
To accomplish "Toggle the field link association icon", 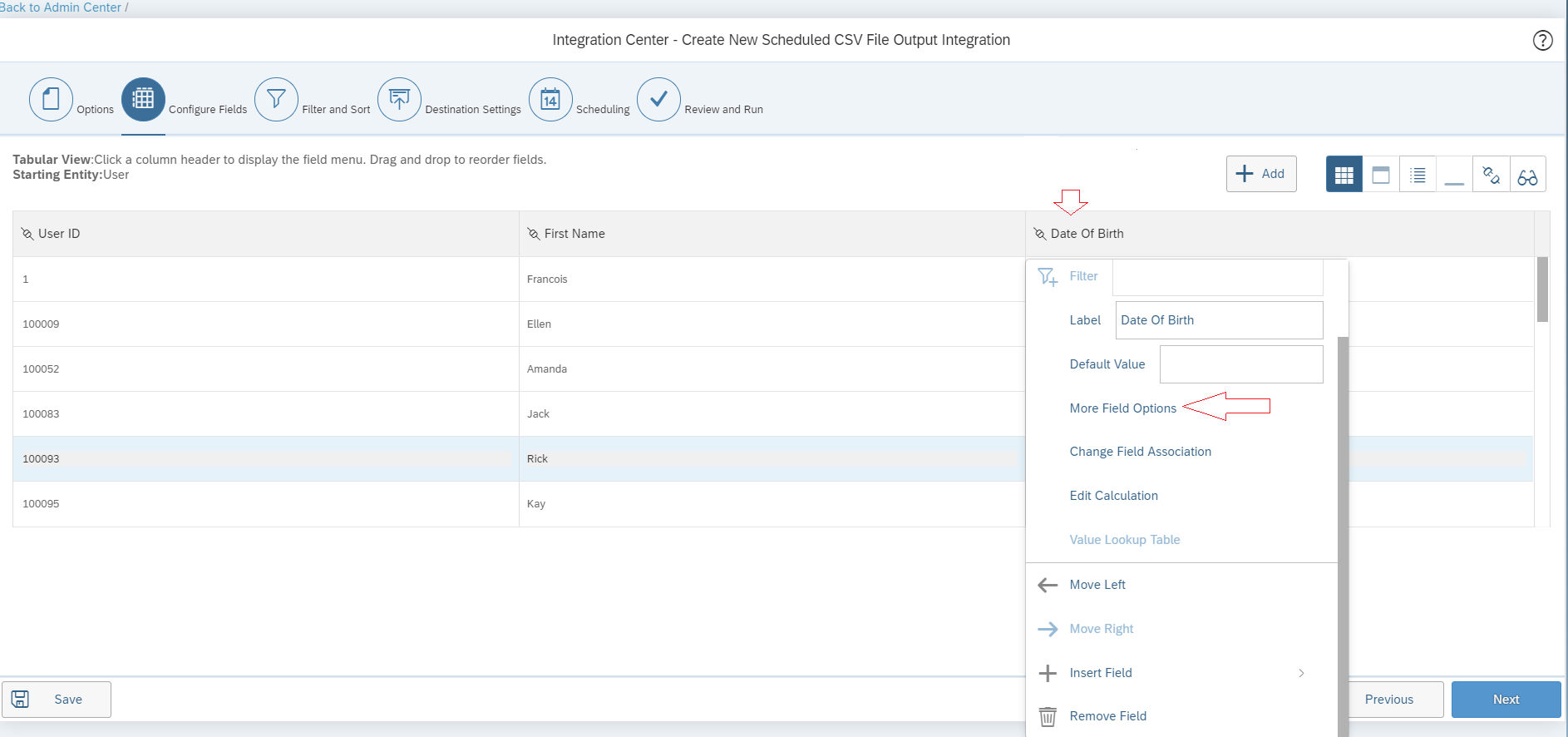I will (1491, 175).
